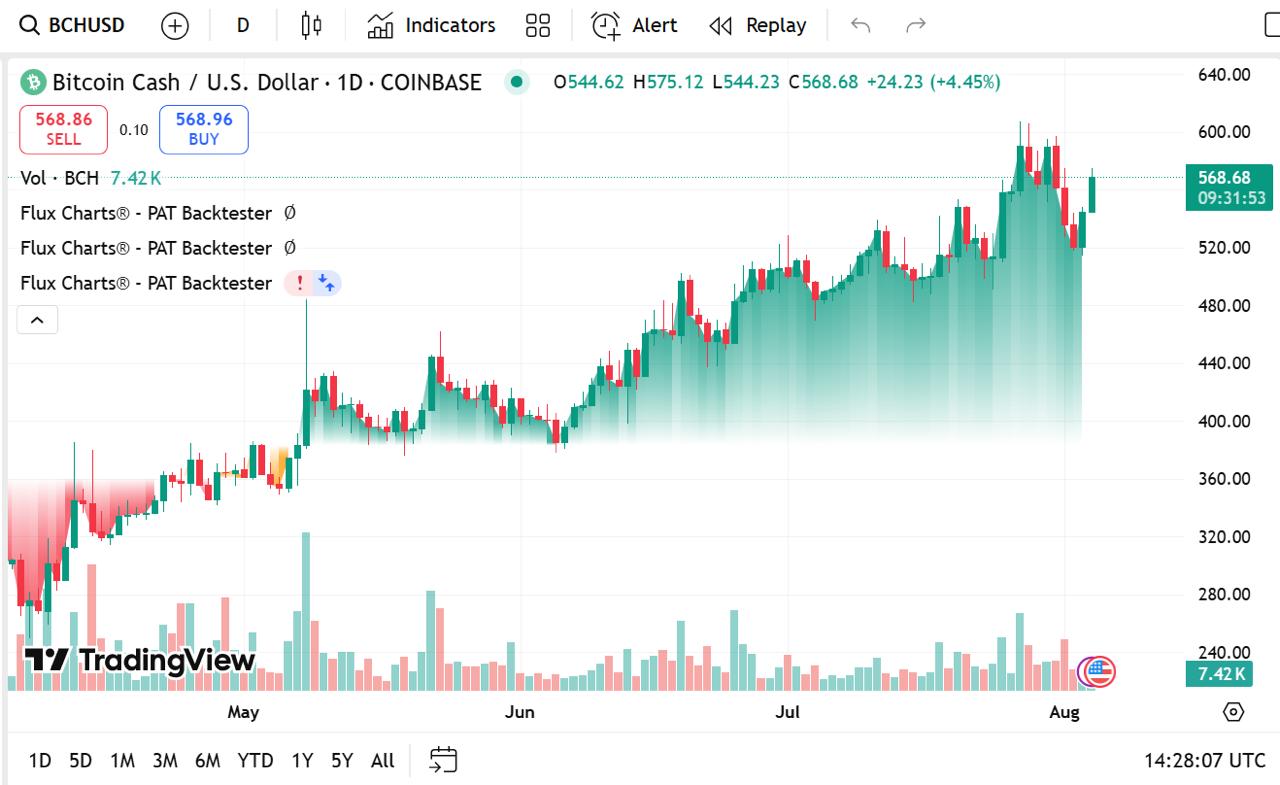This screenshot has width=1280, height=785.
Task: Click the green data status dot
Action: click(x=517, y=83)
